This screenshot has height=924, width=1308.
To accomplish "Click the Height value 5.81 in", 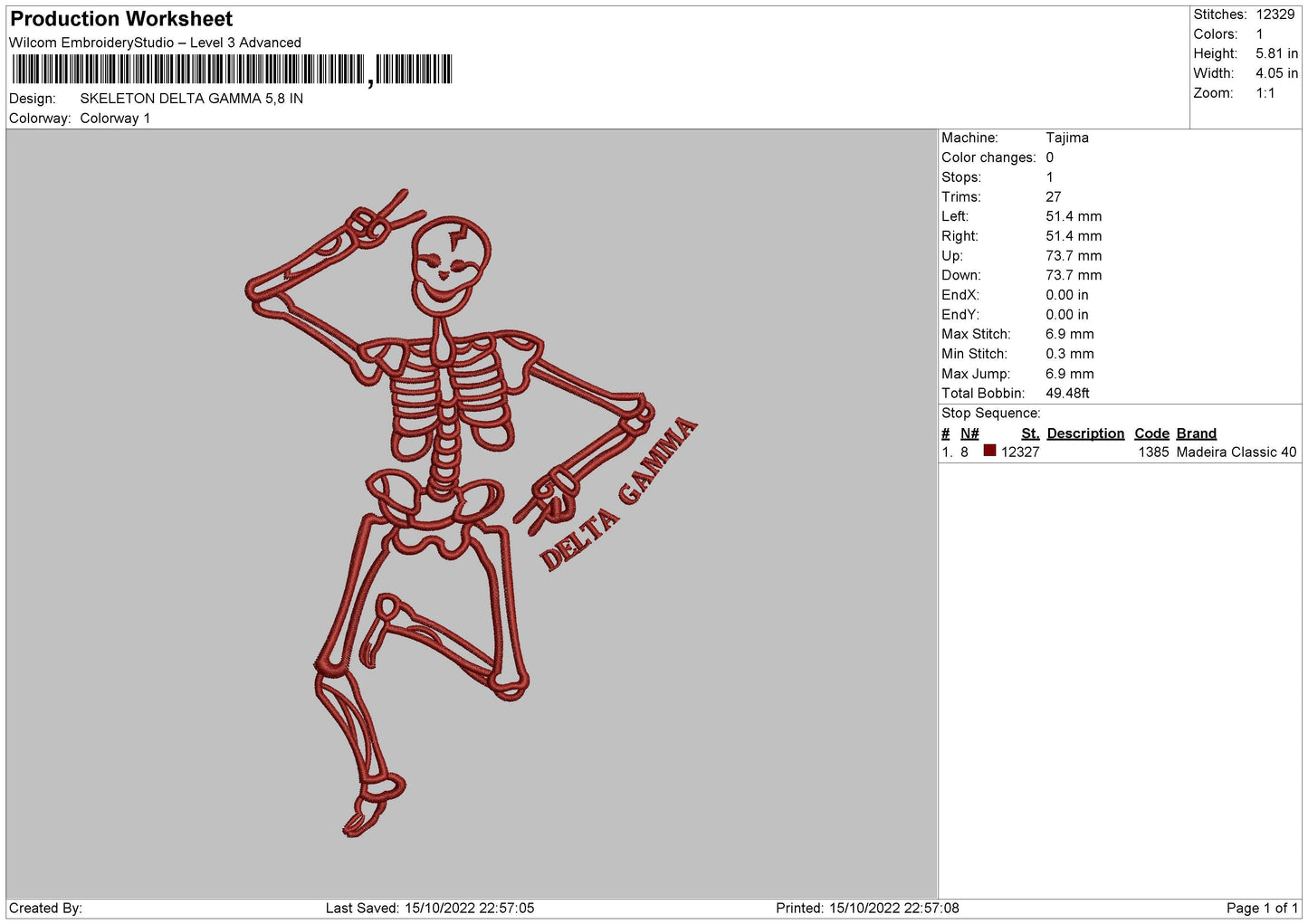I will (x=1276, y=54).
